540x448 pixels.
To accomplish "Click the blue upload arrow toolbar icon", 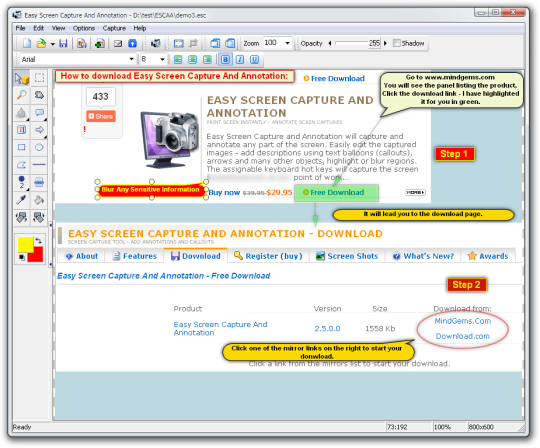I will 133,43.
